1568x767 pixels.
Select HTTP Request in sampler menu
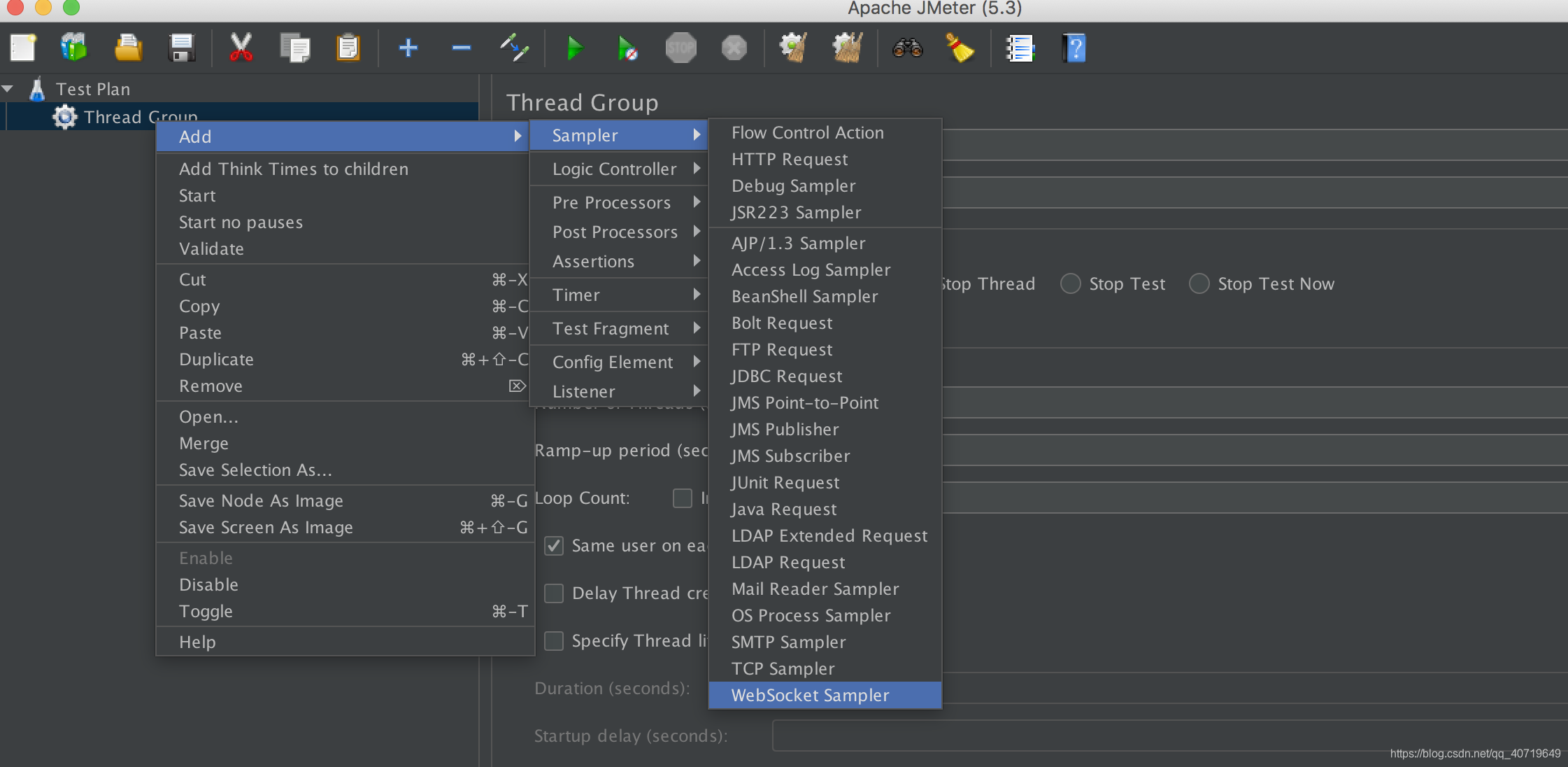pyautogui.click(x=790, y=160)
